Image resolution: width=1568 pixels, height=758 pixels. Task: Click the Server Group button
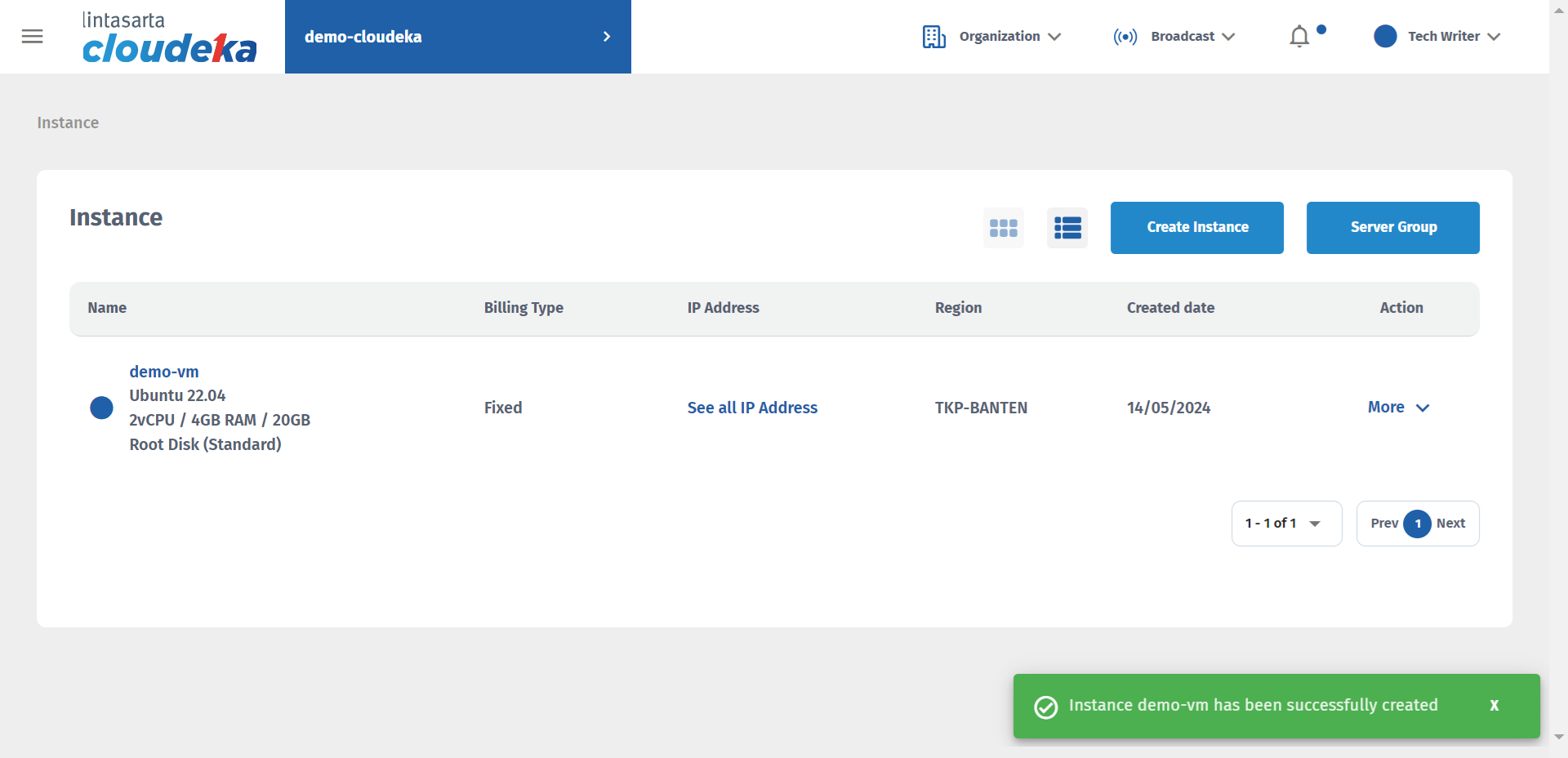coord(1392,228)
